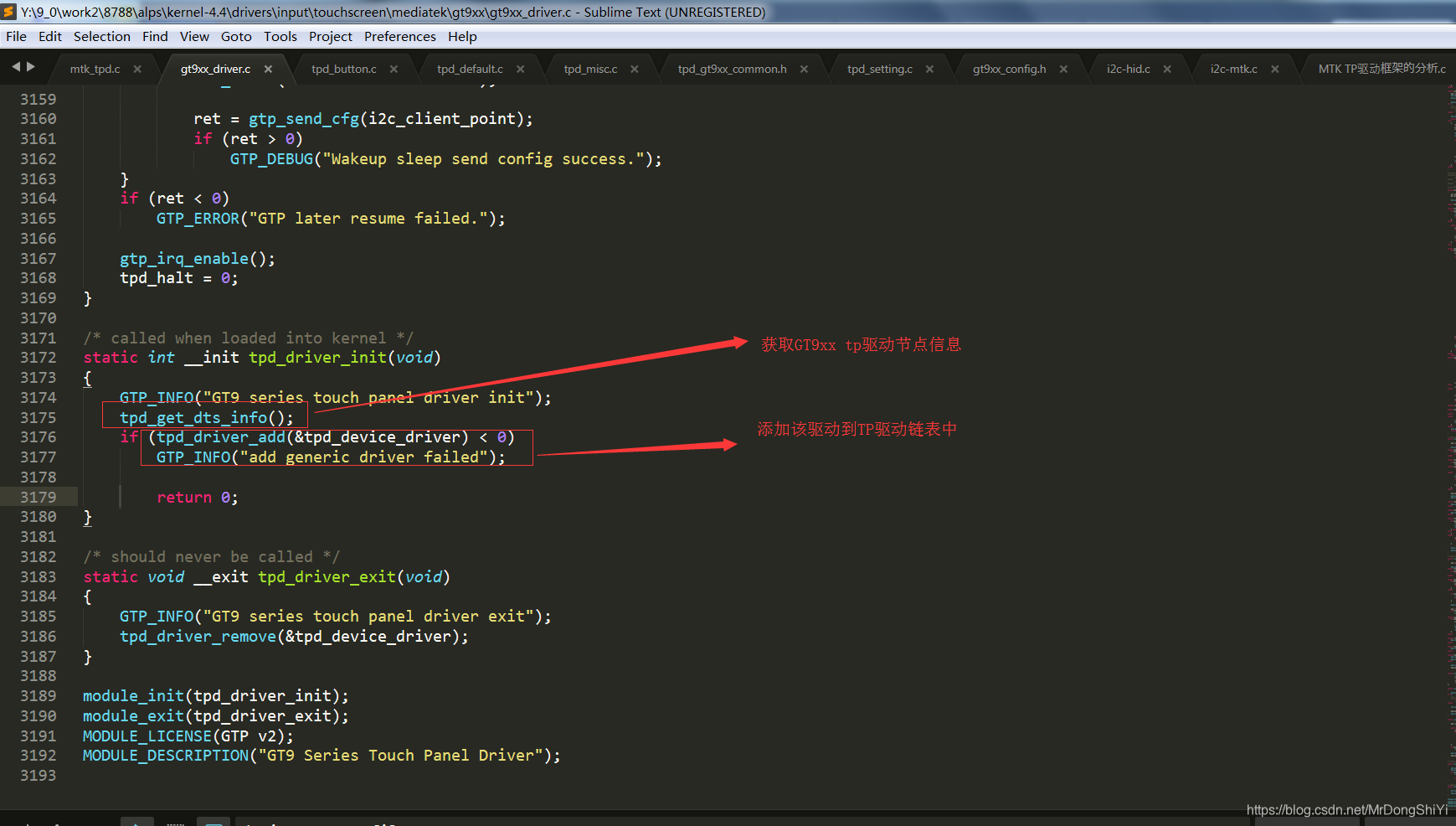Switch to the tpd_gt9xx_common.h tab

click(732, 69)
